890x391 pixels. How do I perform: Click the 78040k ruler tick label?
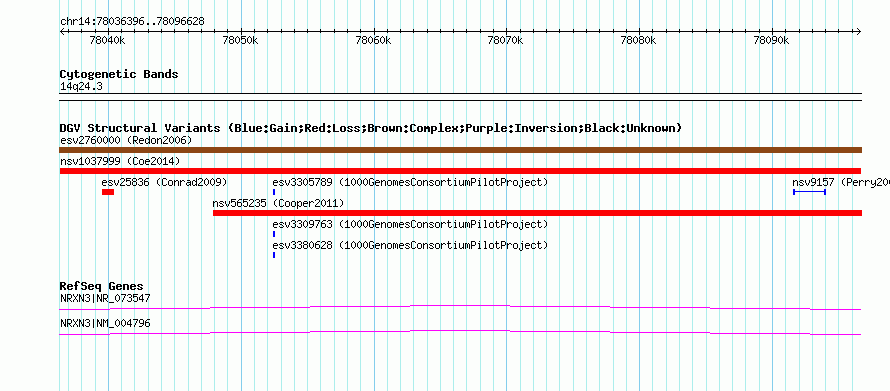tap(108, 41)
